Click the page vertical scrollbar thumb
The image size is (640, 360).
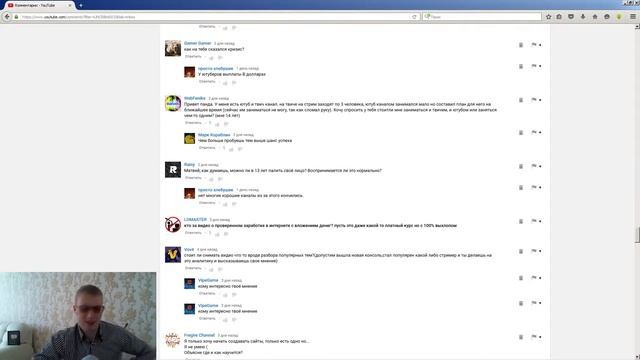pos(637,235)
